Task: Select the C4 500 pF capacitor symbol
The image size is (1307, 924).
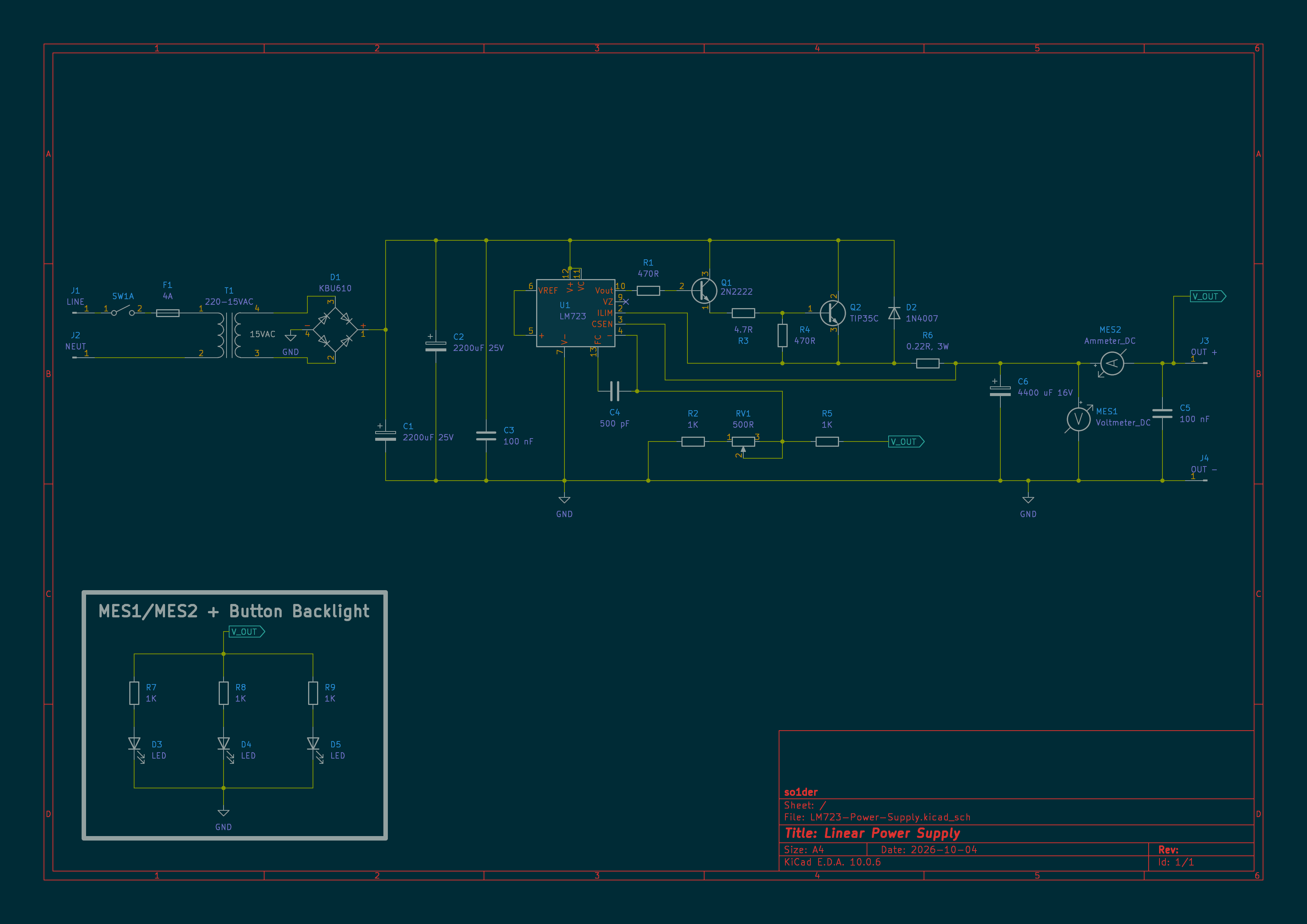Action: [x=615, y=391]
